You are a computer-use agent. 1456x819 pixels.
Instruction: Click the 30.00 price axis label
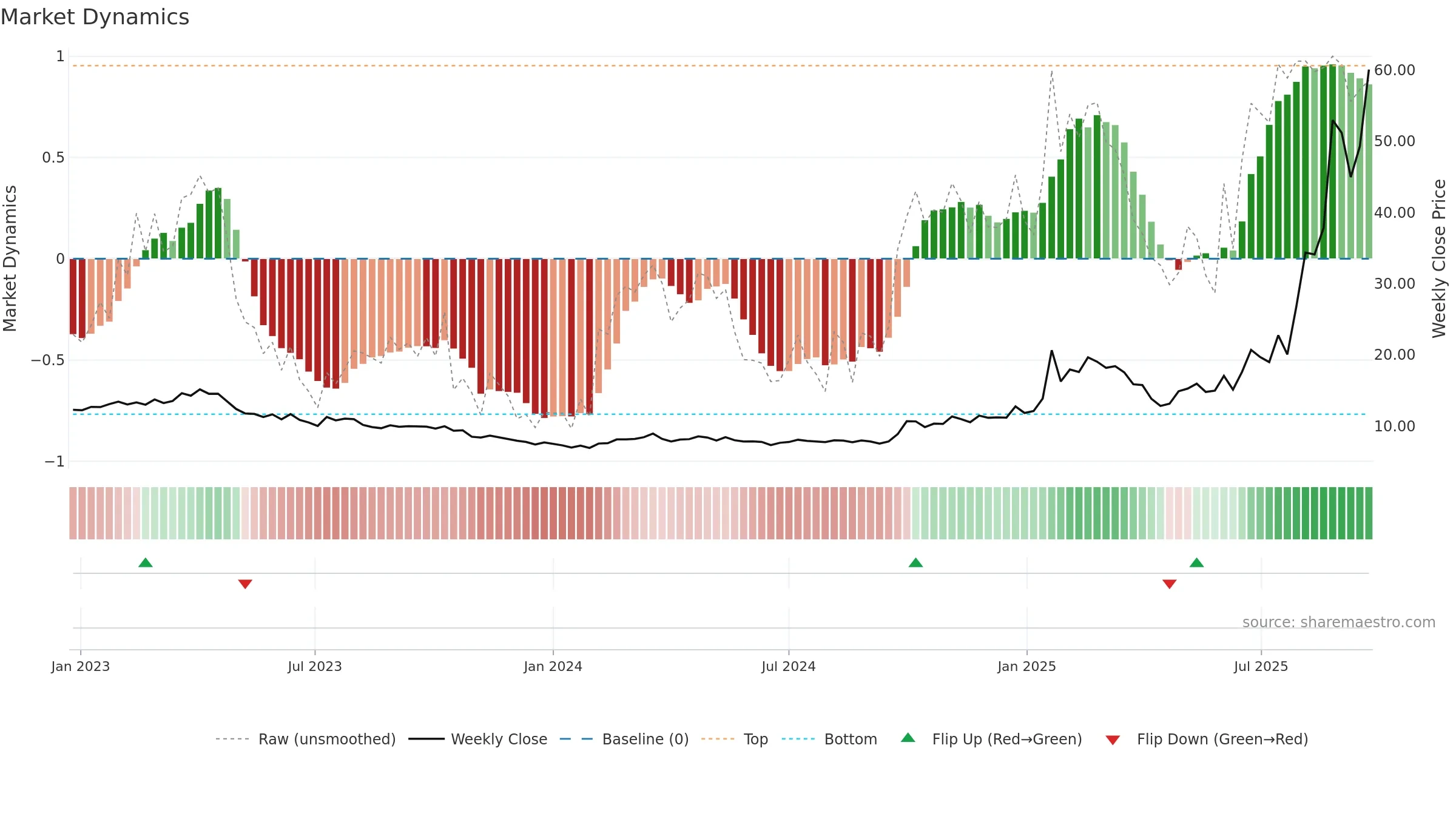[x=1395, y=284]
